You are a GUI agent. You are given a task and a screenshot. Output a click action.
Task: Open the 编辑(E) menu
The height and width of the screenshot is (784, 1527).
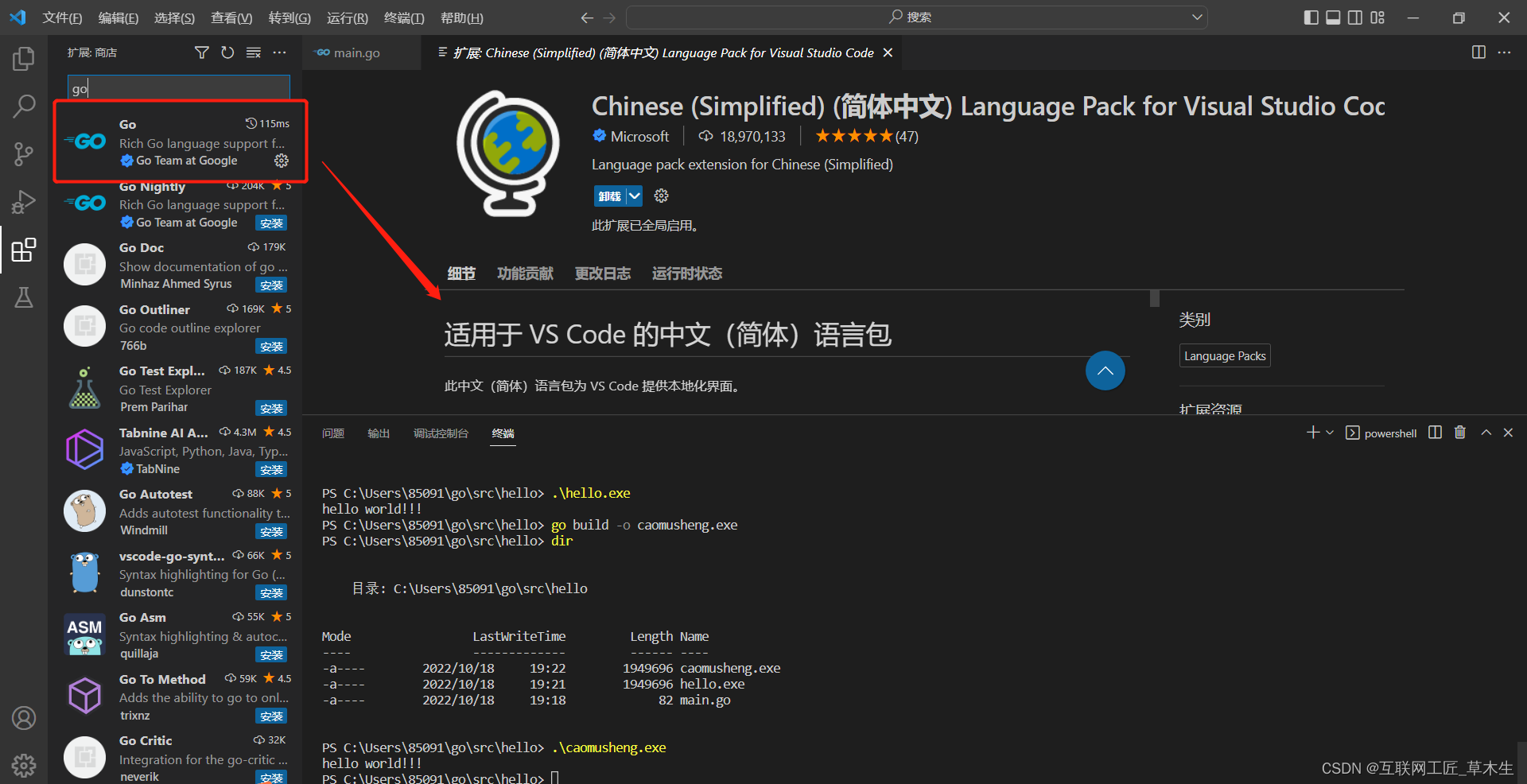point(119,17)
